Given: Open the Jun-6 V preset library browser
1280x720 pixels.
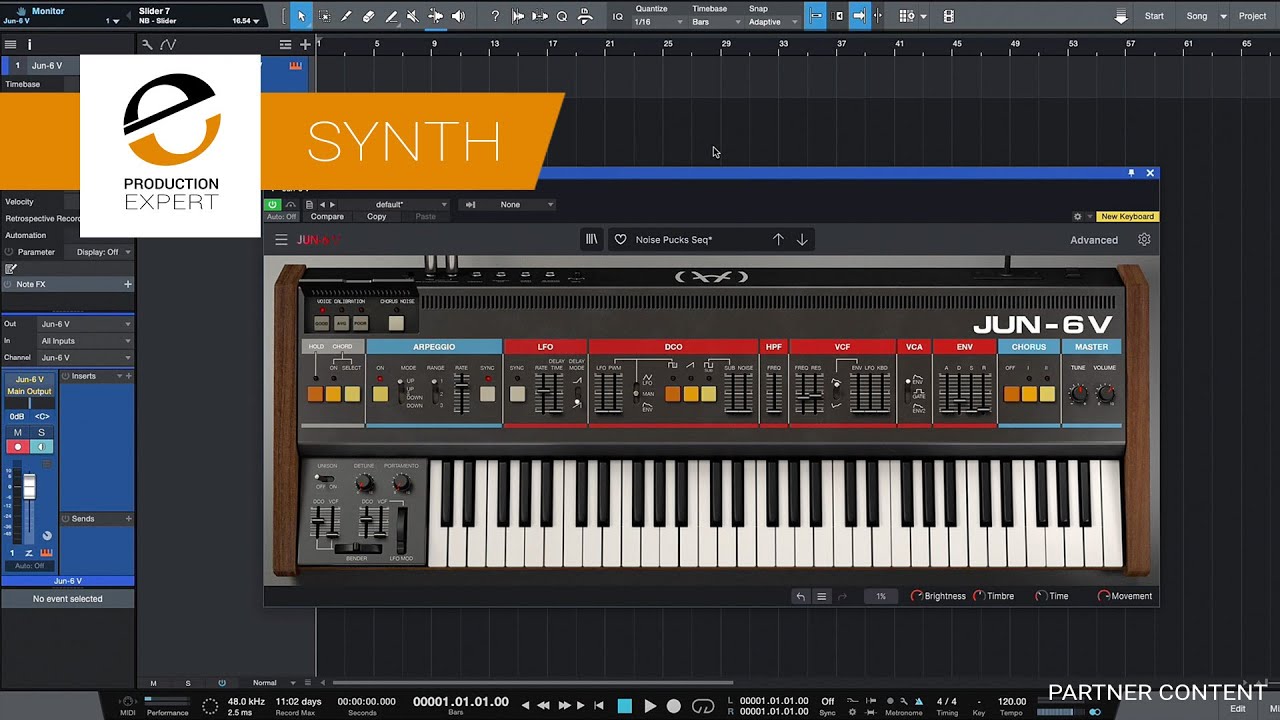Looking at the screenshot, I should pyautogui.click(x=592, y=240).
